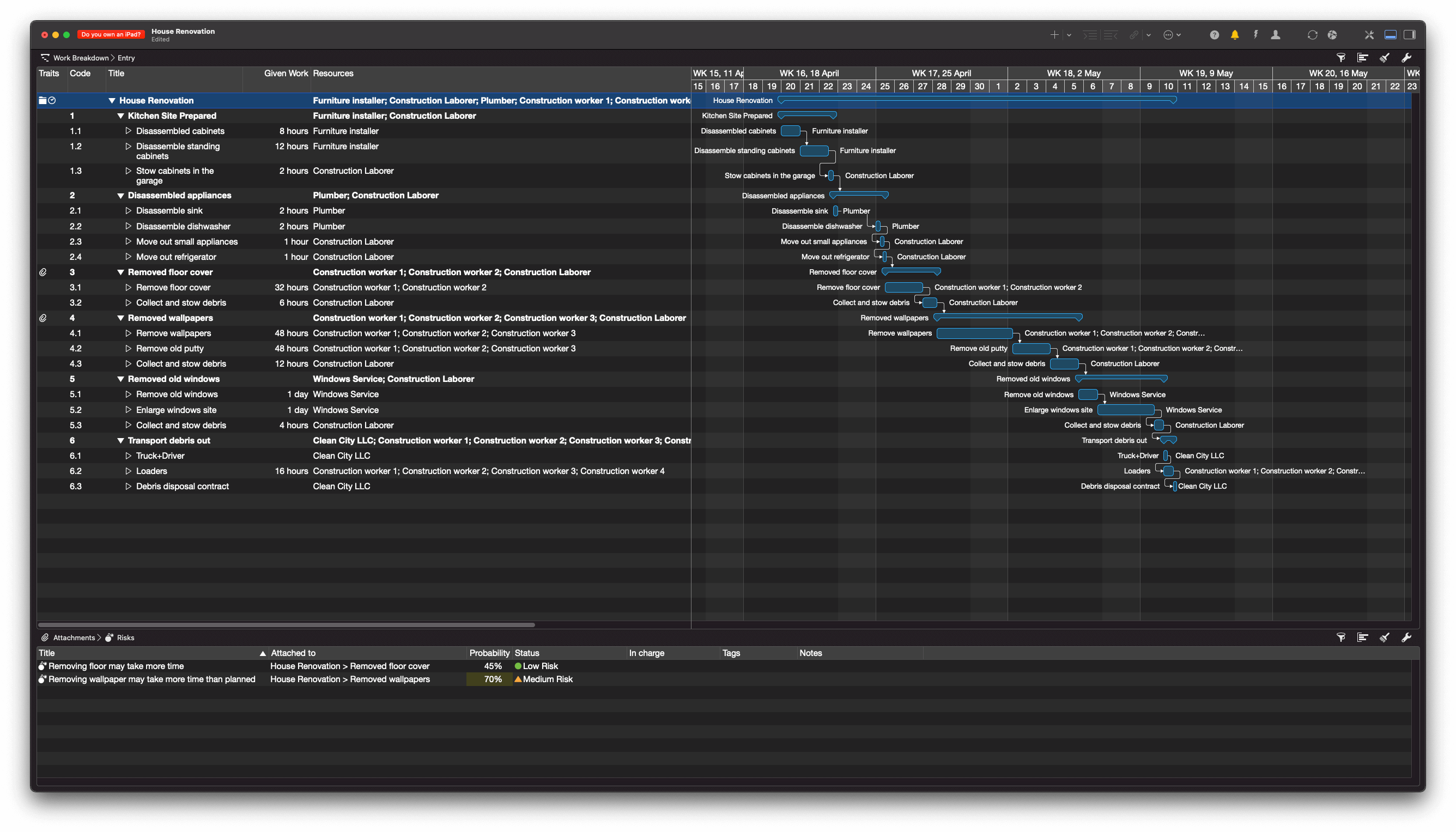Image resolution: width=1456 pixels, height=832 pixels.
Task: Collapse the Transport debris out group
Action: coord(120,441)
